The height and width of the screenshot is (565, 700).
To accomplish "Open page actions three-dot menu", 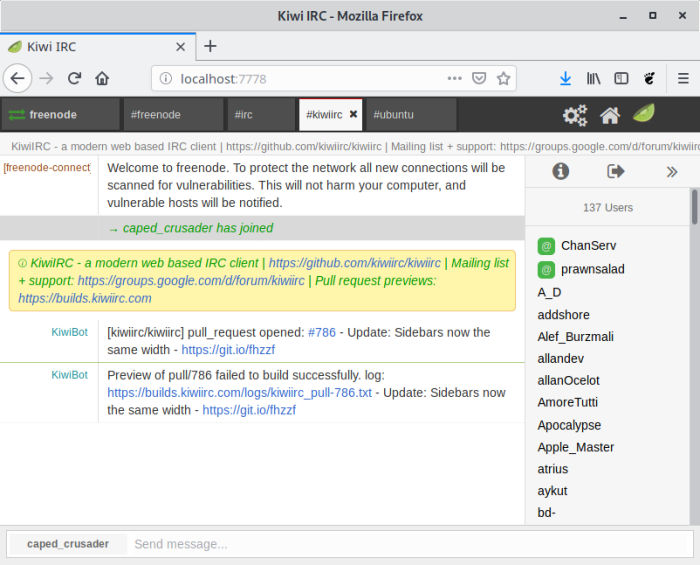I will (x=454, y=79).
